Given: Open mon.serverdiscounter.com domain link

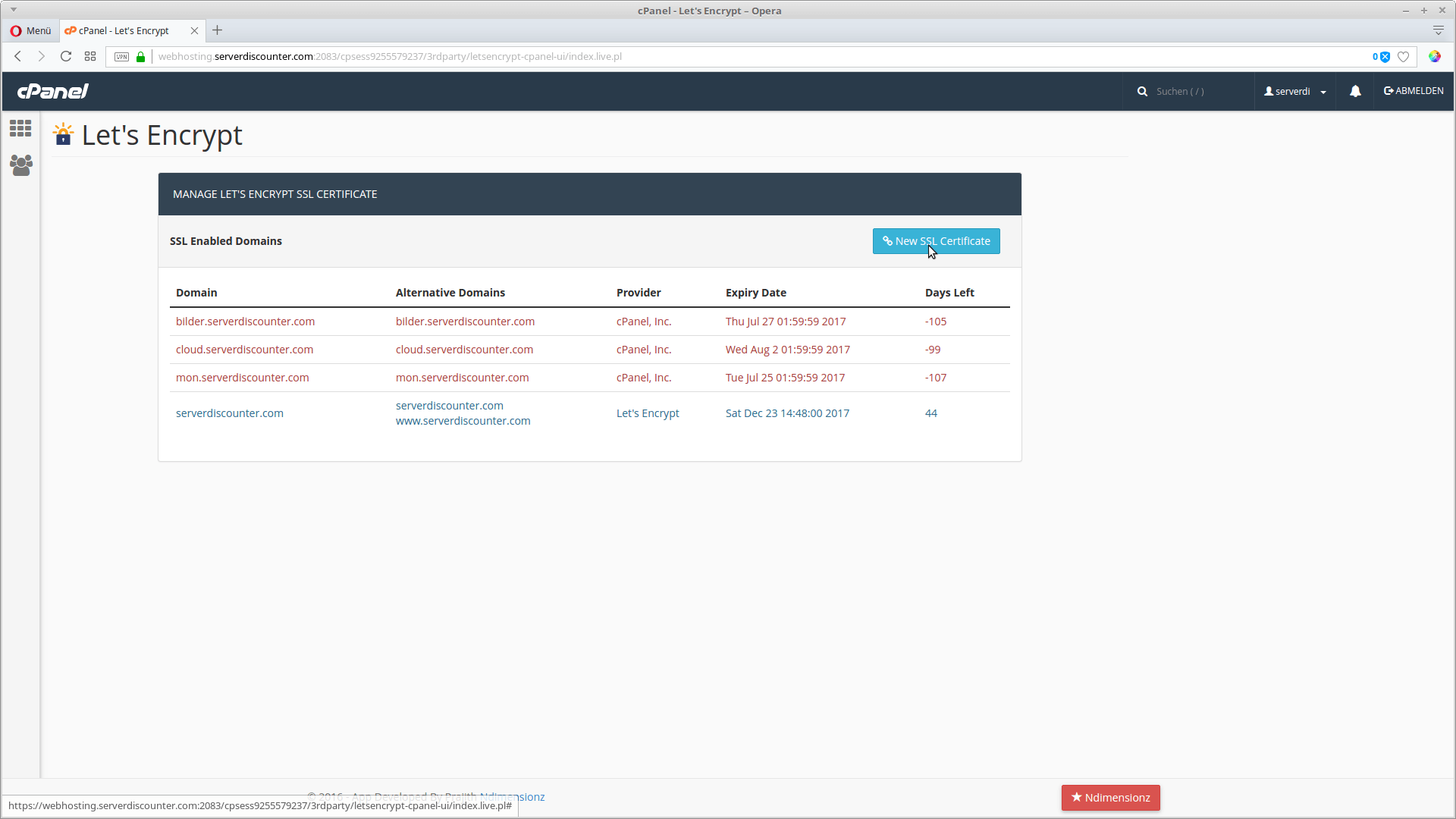Looking at the screenshot, I should 242,378.
